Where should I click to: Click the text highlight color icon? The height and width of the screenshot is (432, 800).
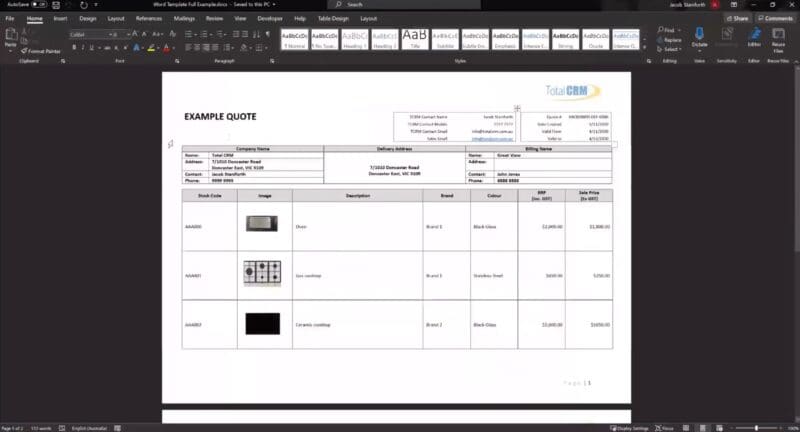pos(151,47)
